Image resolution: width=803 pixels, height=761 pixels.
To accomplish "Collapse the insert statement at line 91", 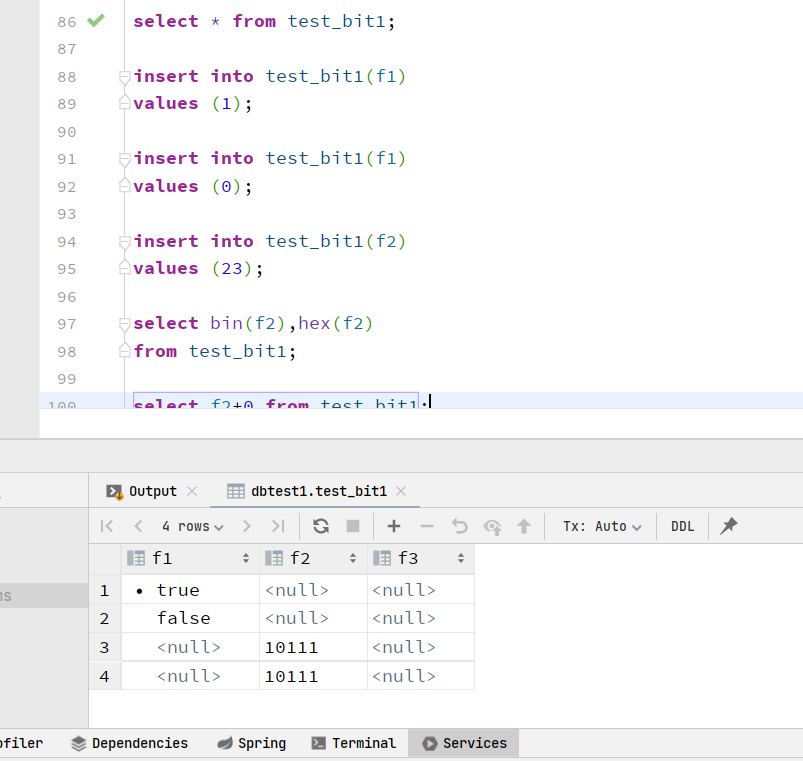I will click(x=124, y=159).
